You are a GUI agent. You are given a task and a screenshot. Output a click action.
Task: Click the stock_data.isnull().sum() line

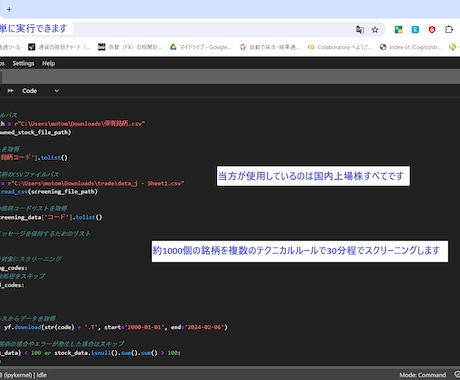pyautogui.click(x=90, y=353)
